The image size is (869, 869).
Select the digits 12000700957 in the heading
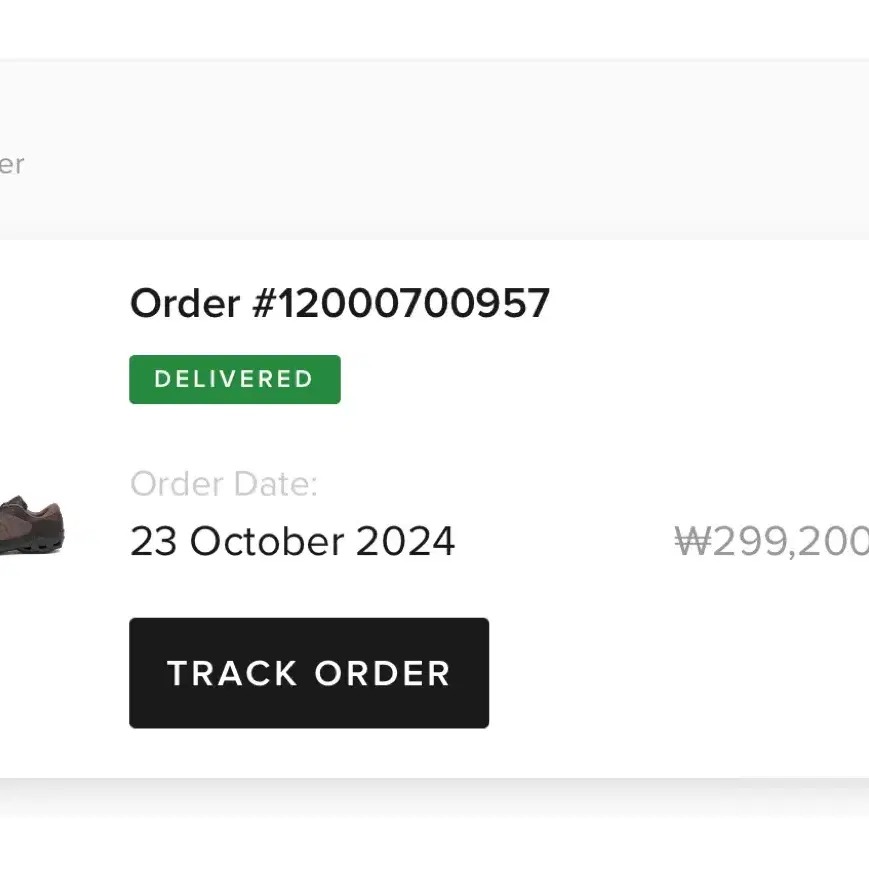click(x=413, y=303)
